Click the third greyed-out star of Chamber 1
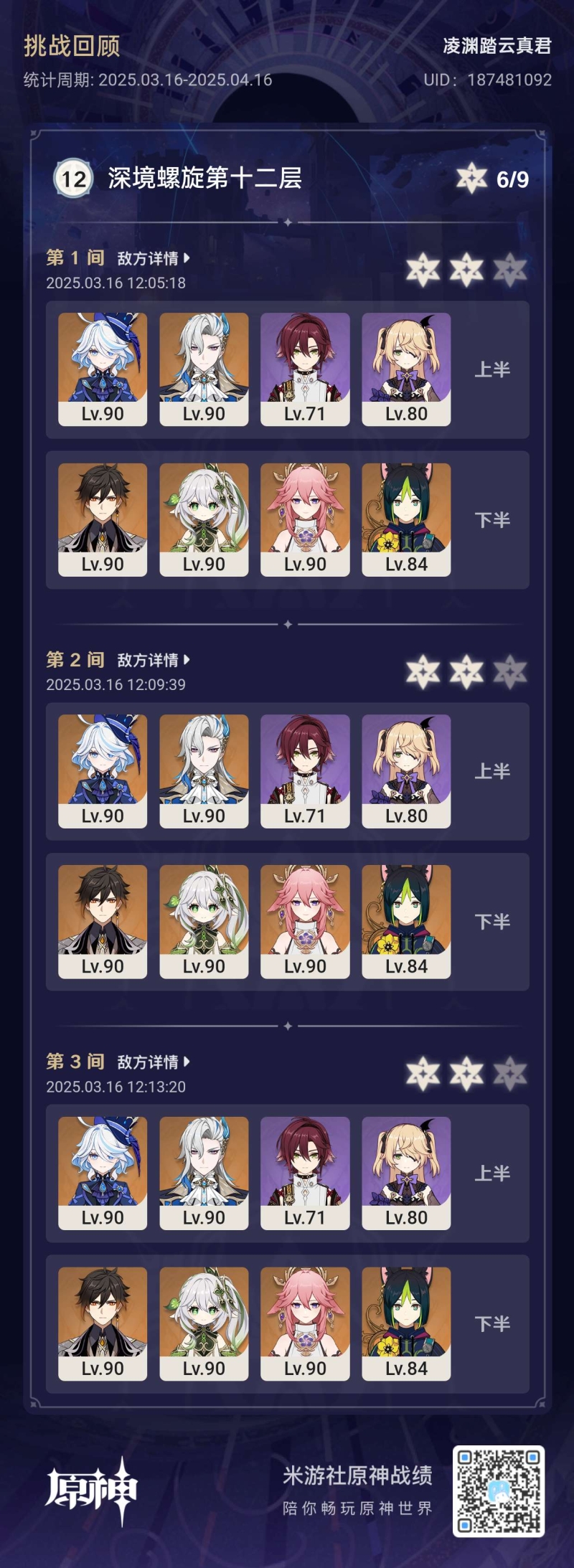 click(510, 270)
